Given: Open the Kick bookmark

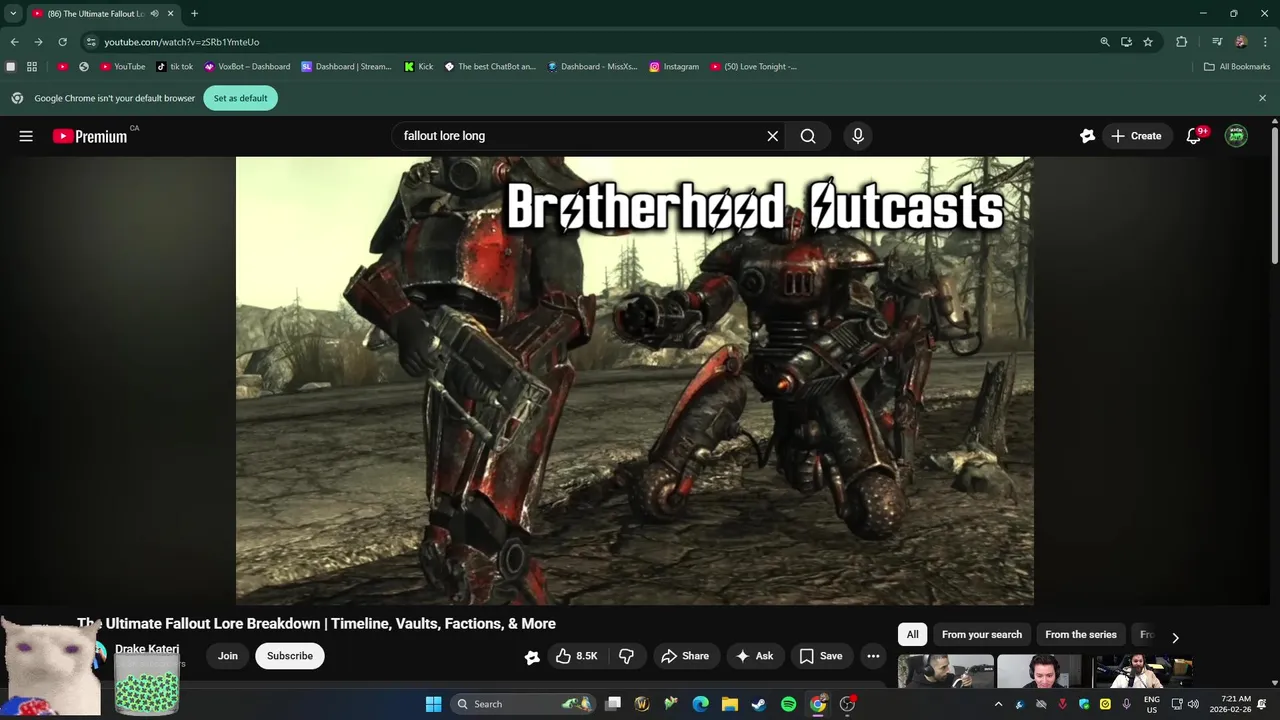Looking at the screenshot, I should (x=419, y=67).
